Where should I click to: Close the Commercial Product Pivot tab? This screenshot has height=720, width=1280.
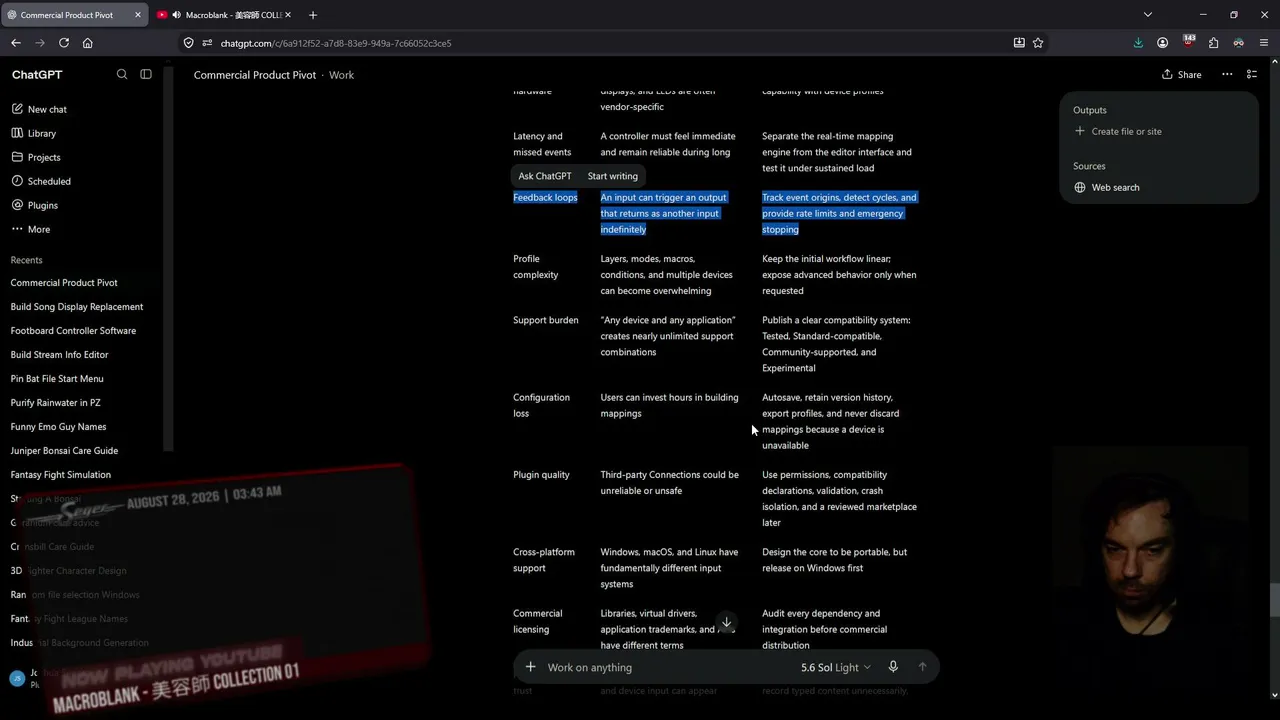click(138, 15)
